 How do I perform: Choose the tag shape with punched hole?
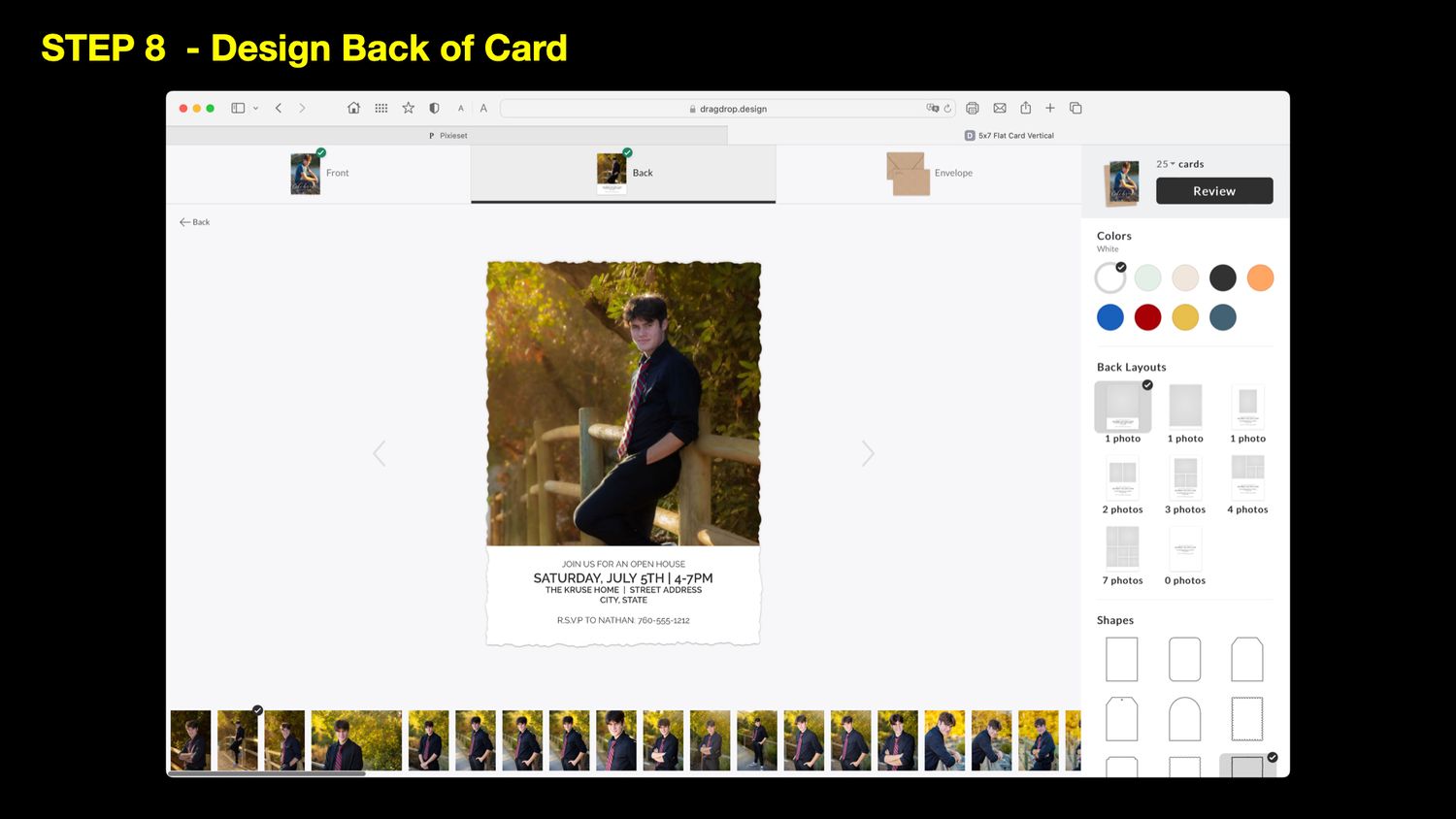pyautogui.click(x=1122, y=719)
